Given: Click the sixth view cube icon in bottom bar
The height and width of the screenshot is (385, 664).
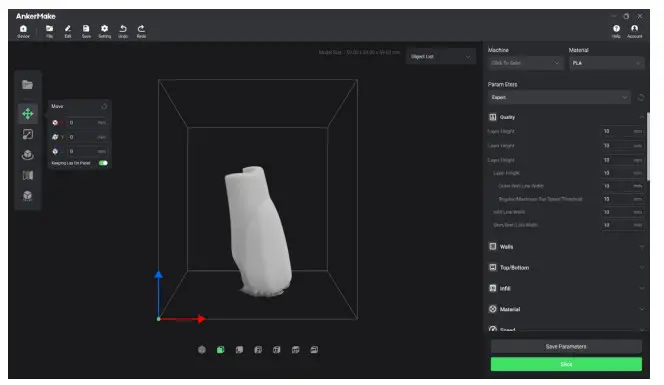Looking at the screenshot, I should click(296, 349).
